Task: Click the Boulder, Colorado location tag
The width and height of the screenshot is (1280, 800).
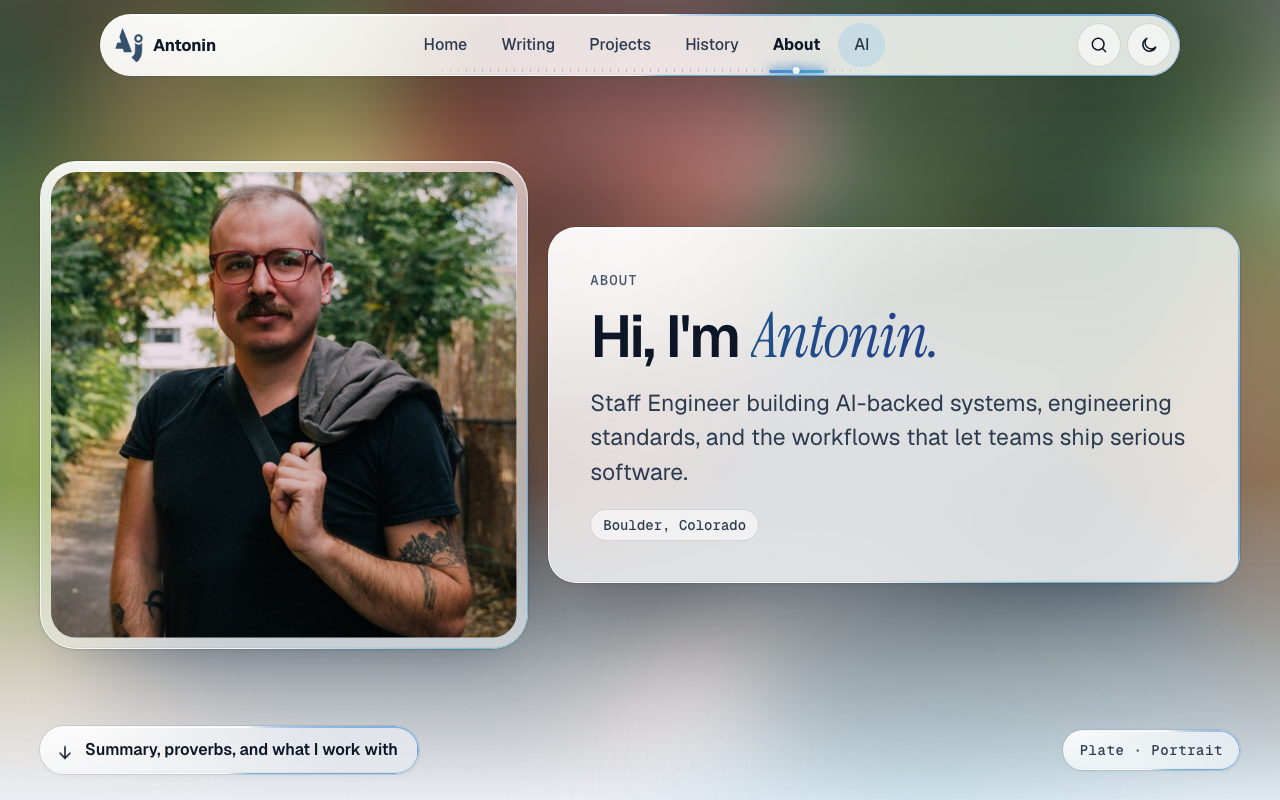Action: 675,525
